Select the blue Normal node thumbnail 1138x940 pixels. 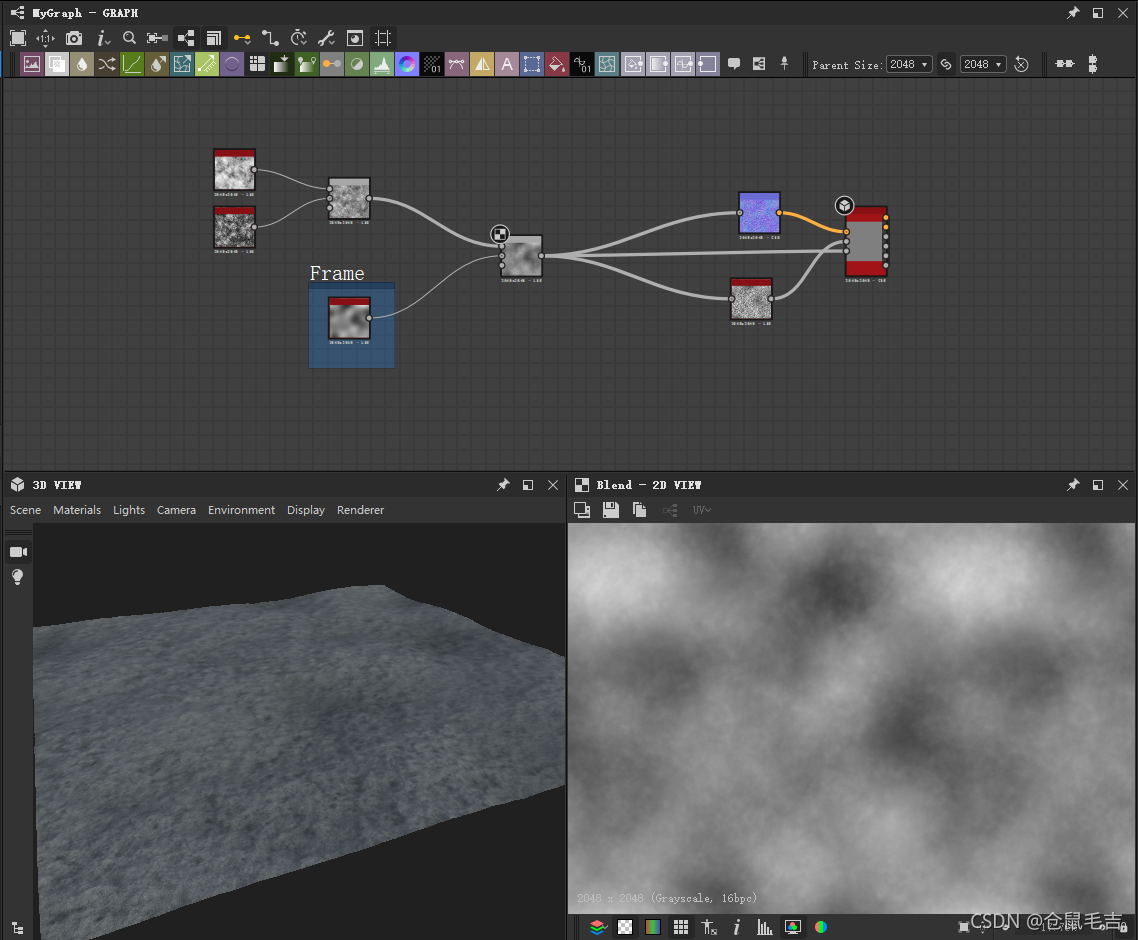coord(759,213)
